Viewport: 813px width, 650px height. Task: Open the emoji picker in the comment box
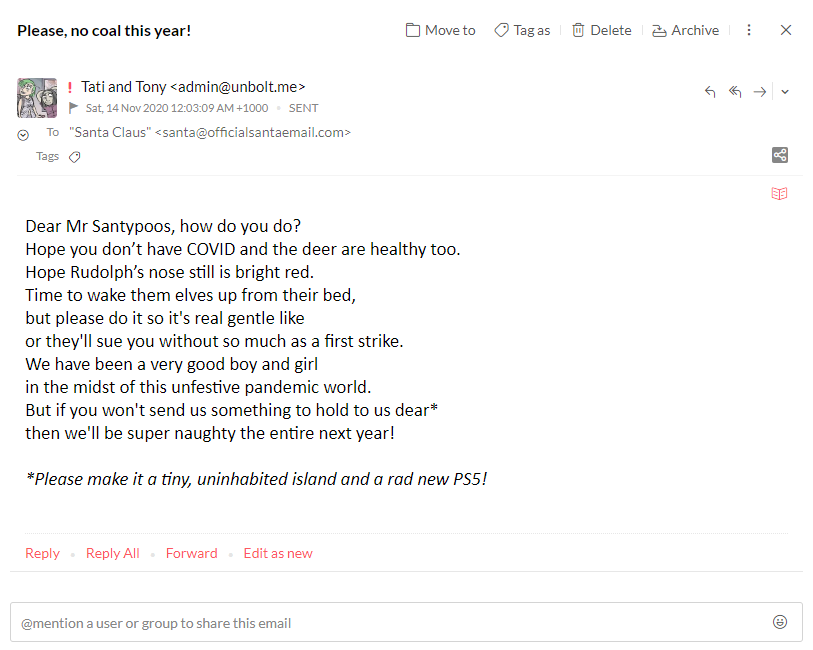(780, 622)
